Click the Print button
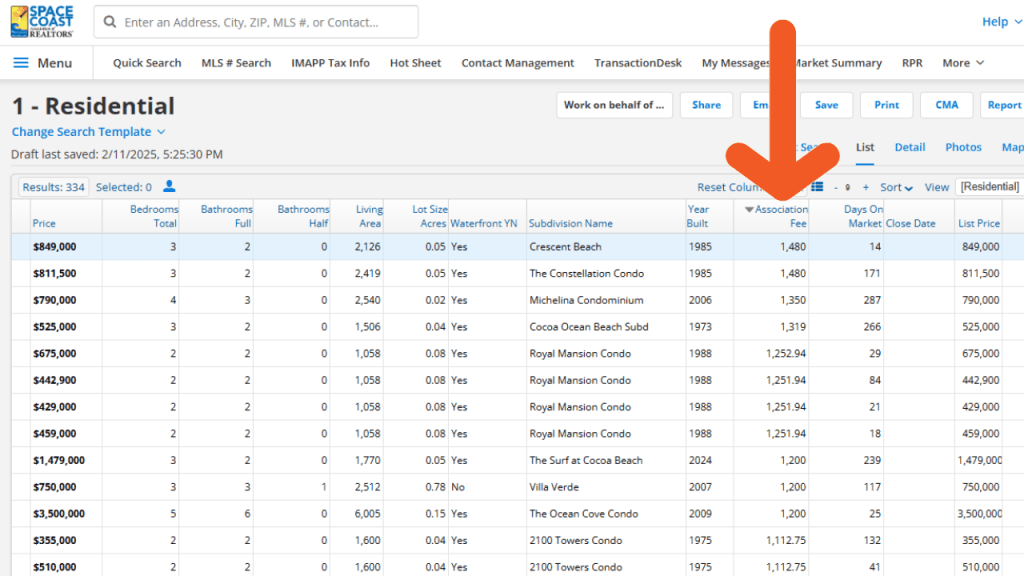This screenshot has width=1024, height=576. click(x=886, y=104)
